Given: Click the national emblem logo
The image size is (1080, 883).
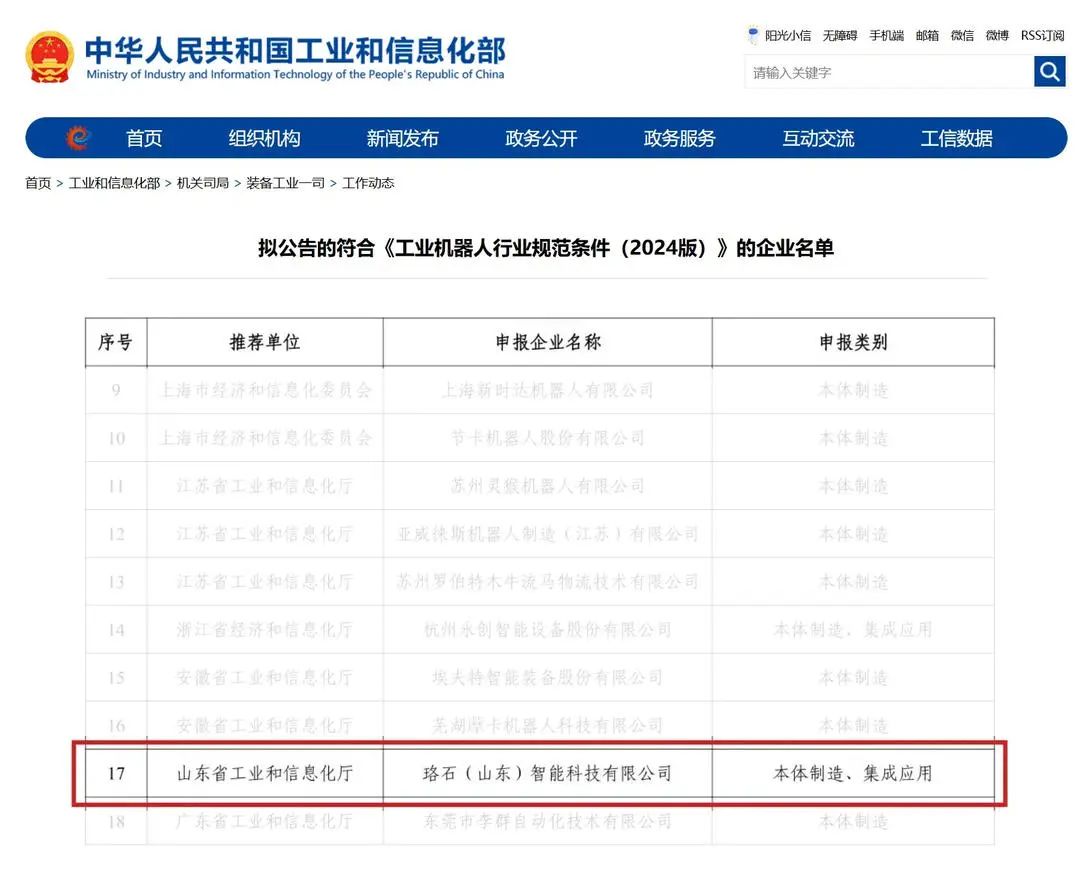Looking at the screenshot, I should [50, 57].
